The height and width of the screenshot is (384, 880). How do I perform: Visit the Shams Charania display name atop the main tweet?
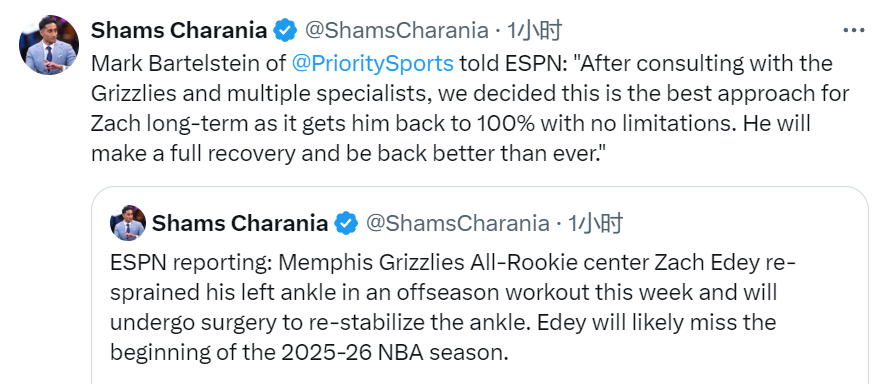click(179, 30)
